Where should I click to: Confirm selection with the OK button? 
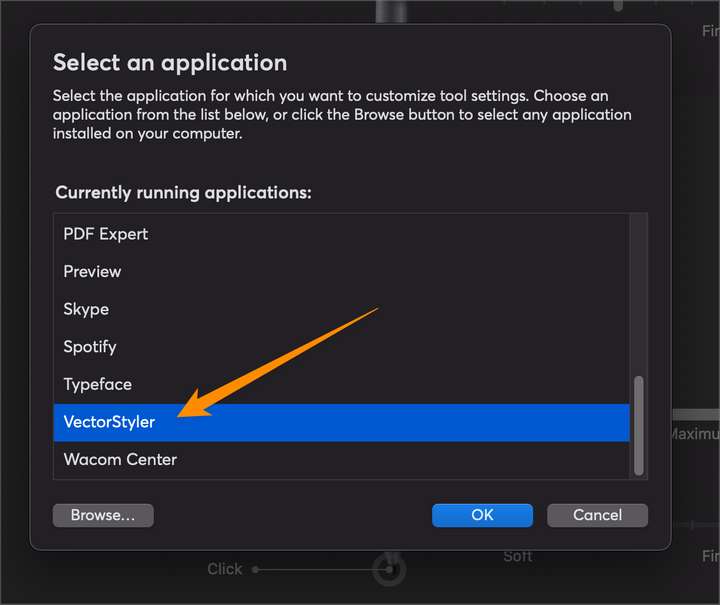pyautogui.click(x=482, y=515)
